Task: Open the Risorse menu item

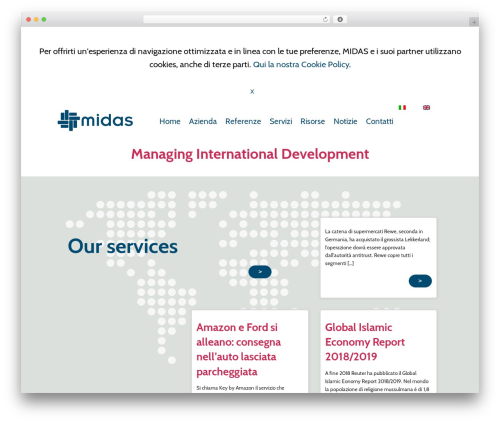Action: click(312, 121)
